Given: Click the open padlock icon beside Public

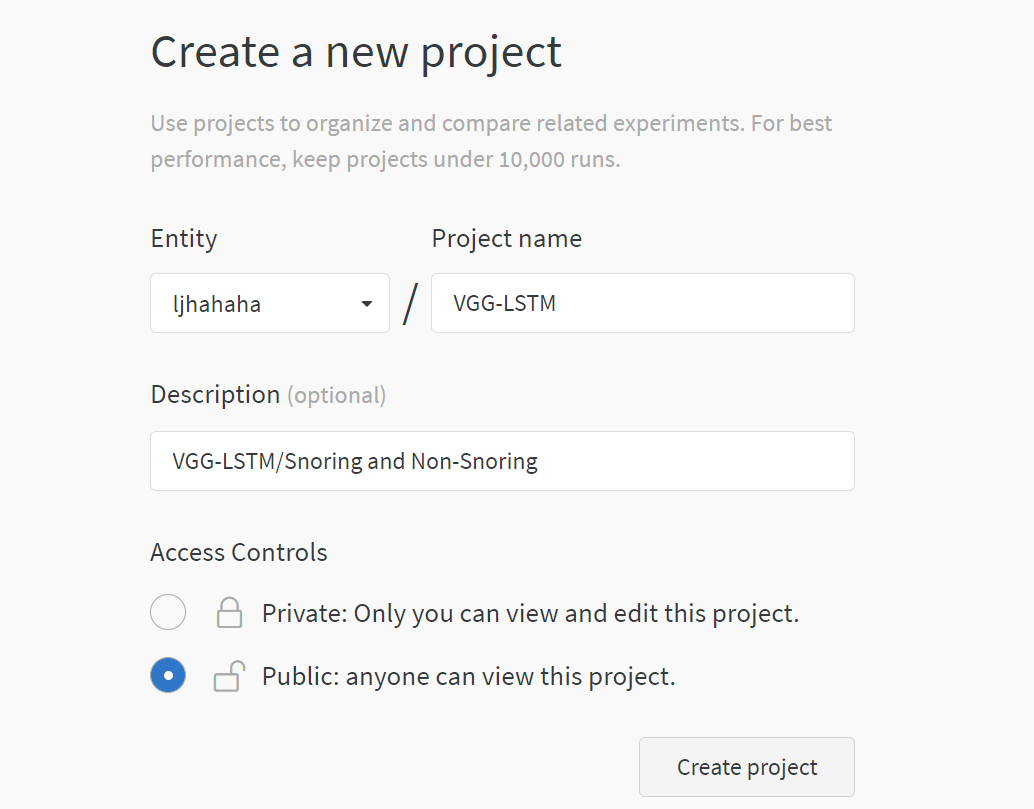Looking at the screenshot, I should (x=229, y=677).
